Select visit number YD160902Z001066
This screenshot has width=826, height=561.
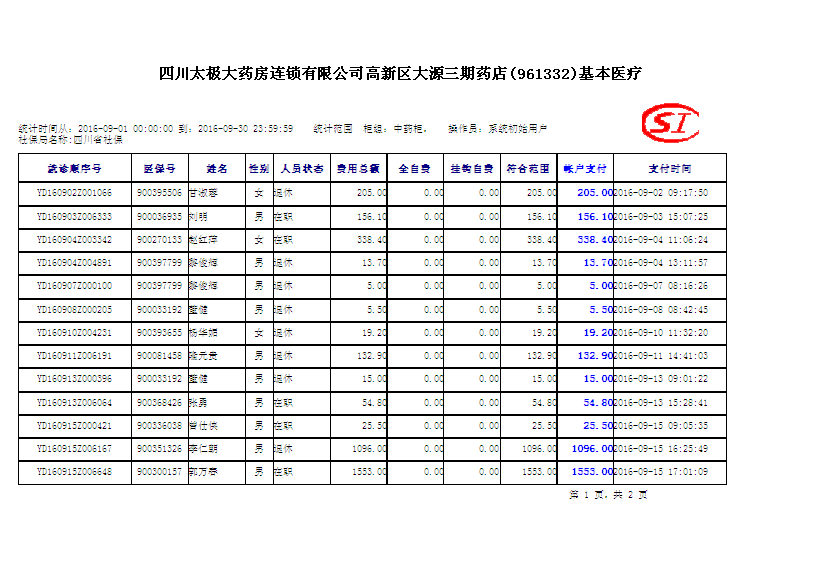pos(74,193)
